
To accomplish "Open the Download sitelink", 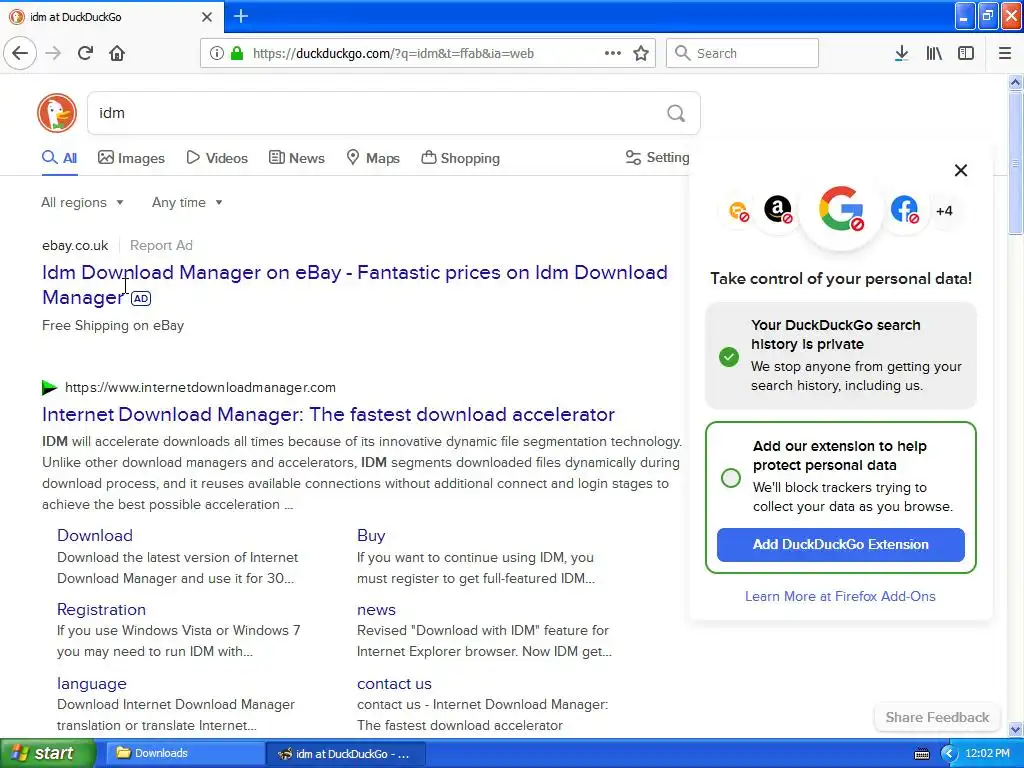I will point(95,536).
